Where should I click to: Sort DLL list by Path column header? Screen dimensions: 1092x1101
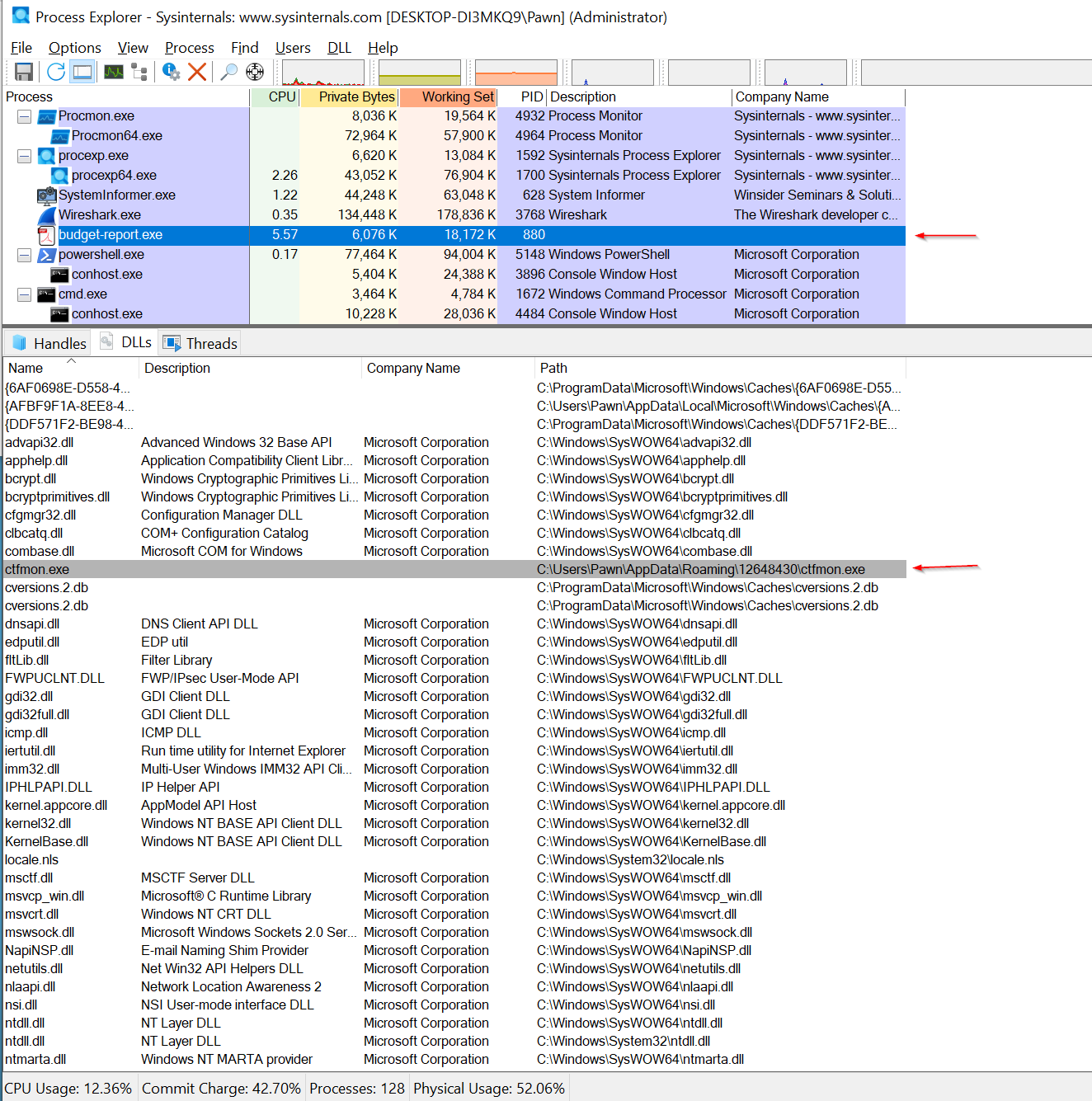pyautogui.click(x=720, y=369)
